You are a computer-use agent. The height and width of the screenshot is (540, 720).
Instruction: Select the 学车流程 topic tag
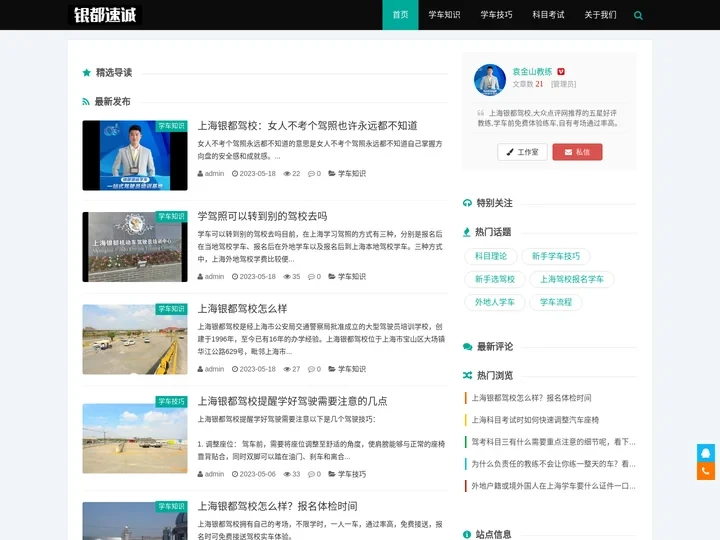pos(556,302)
